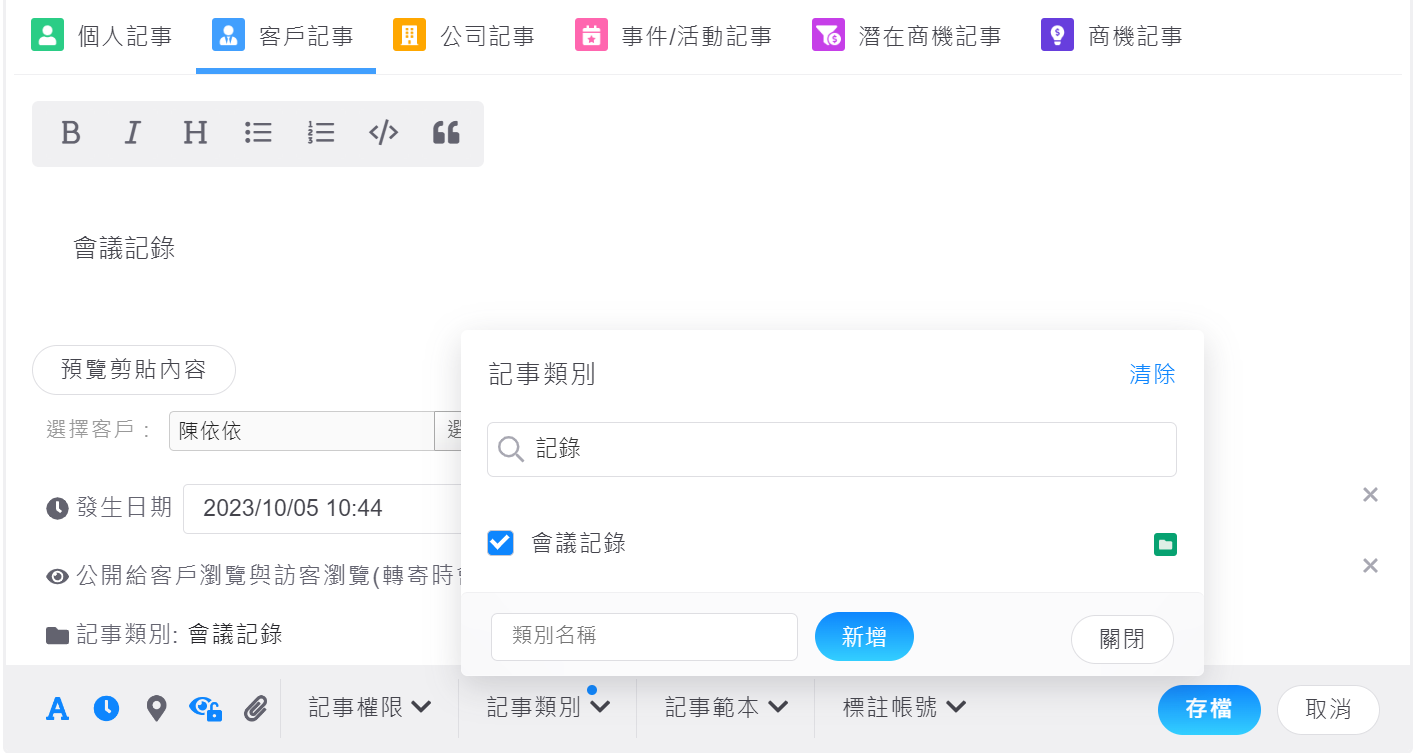Switch to the 商機記事 tab
The image size is (1414, 753).
click(x=1112, y=37)
